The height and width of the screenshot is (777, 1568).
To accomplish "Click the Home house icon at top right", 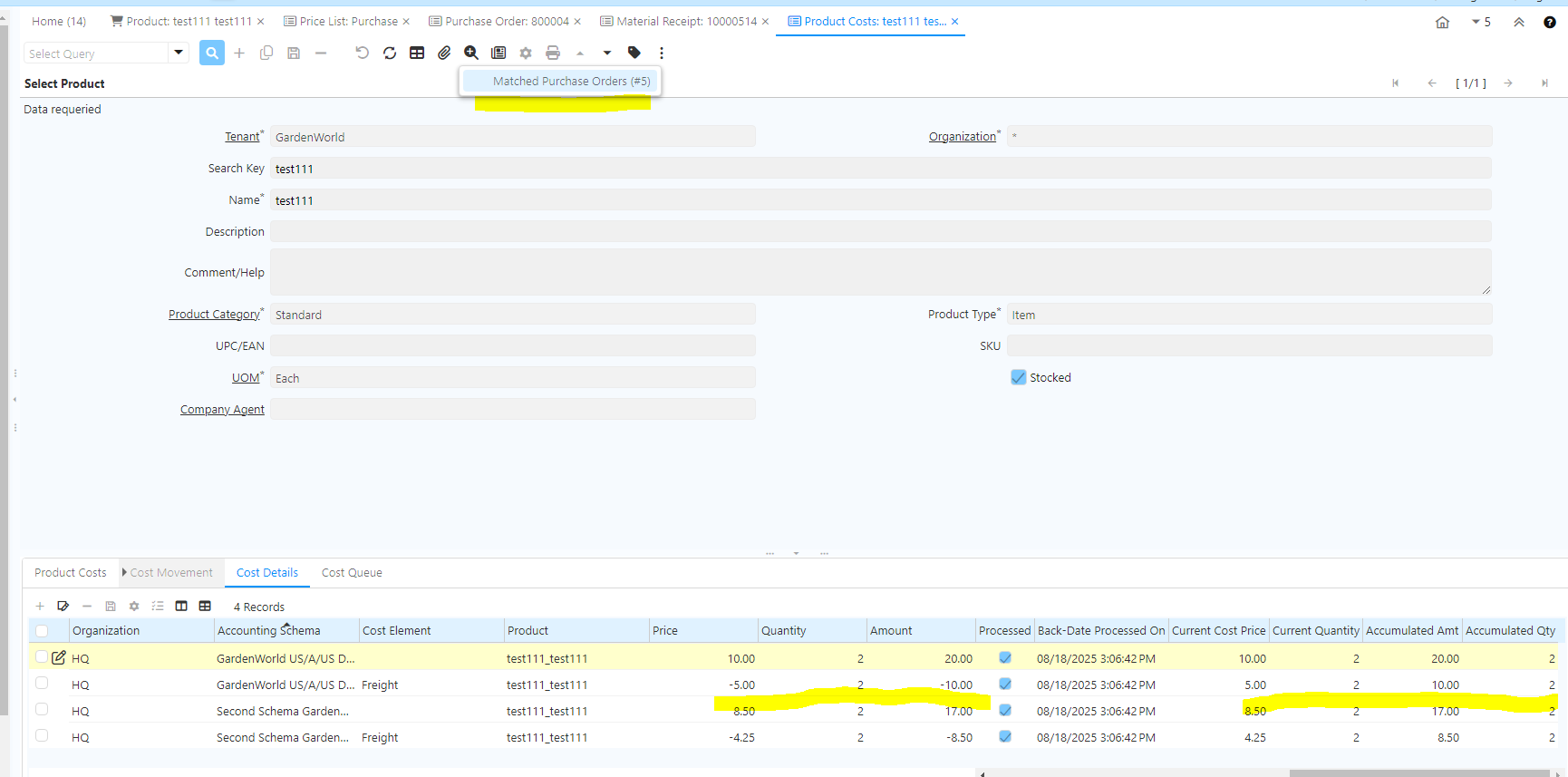I will (1443, 23).
